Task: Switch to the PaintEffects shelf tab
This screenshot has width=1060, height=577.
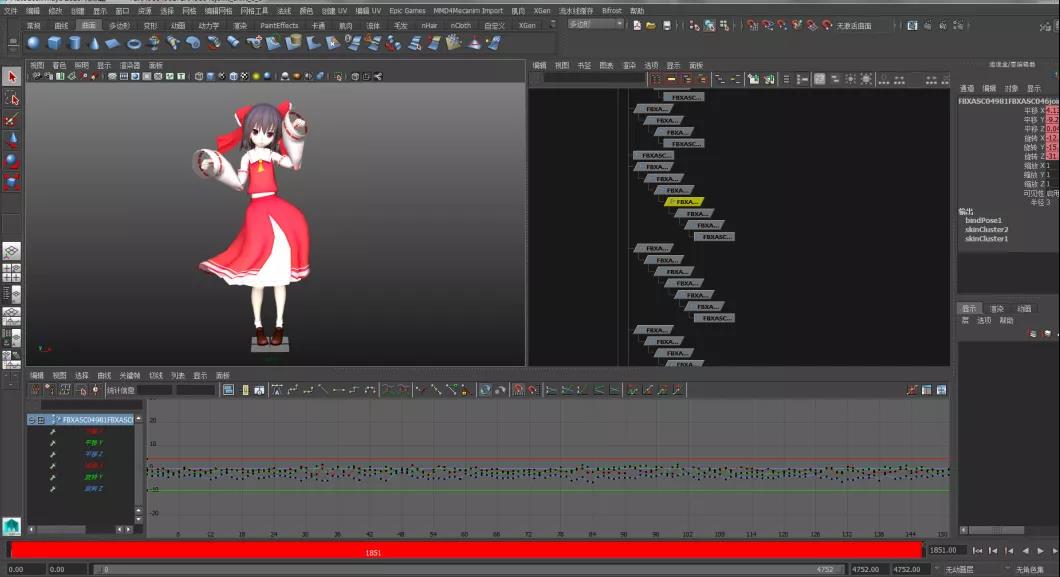Action: click(279, 25)
